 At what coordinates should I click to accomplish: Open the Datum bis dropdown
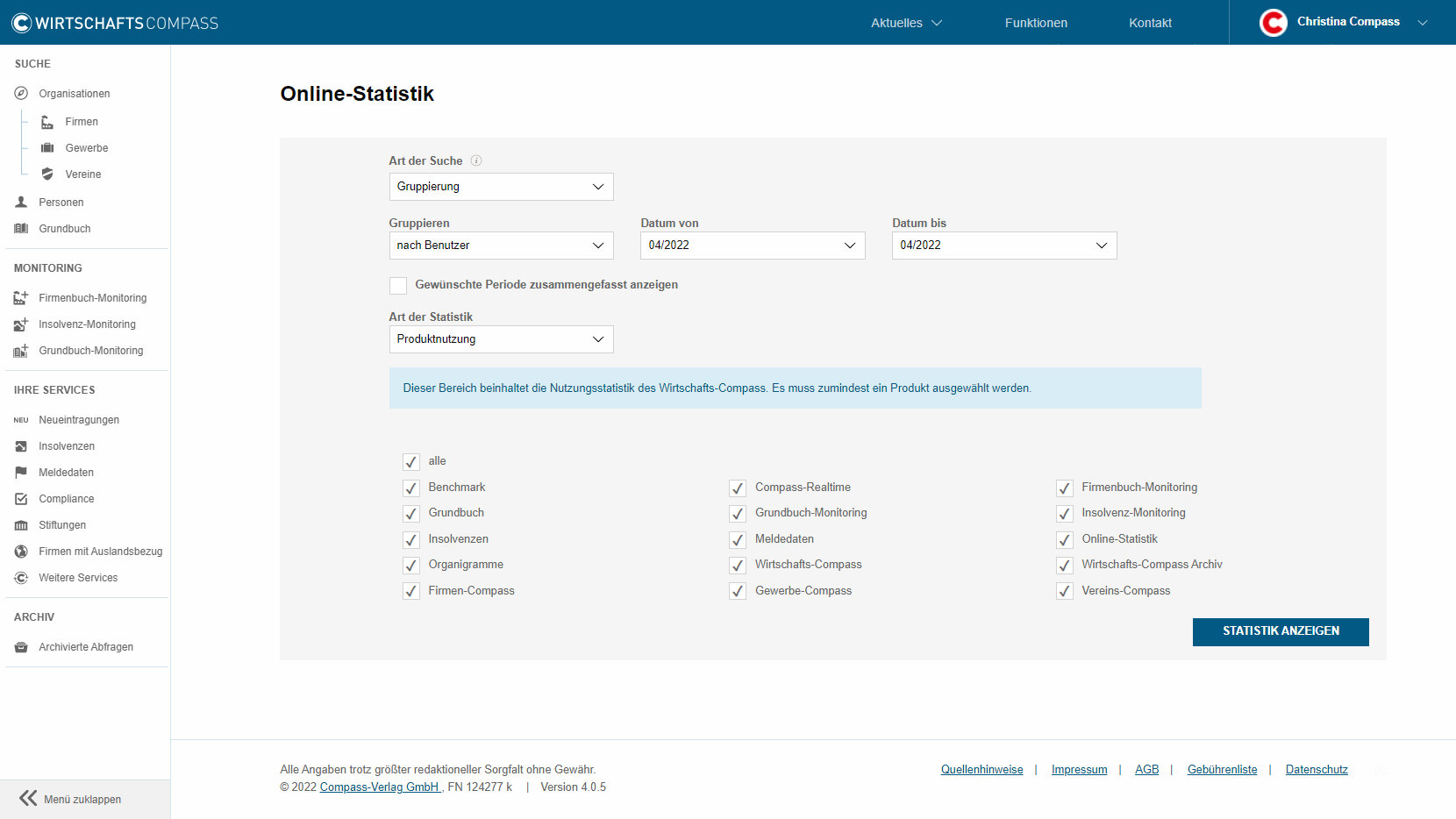pyautogui.click(x=1004, y=246)
